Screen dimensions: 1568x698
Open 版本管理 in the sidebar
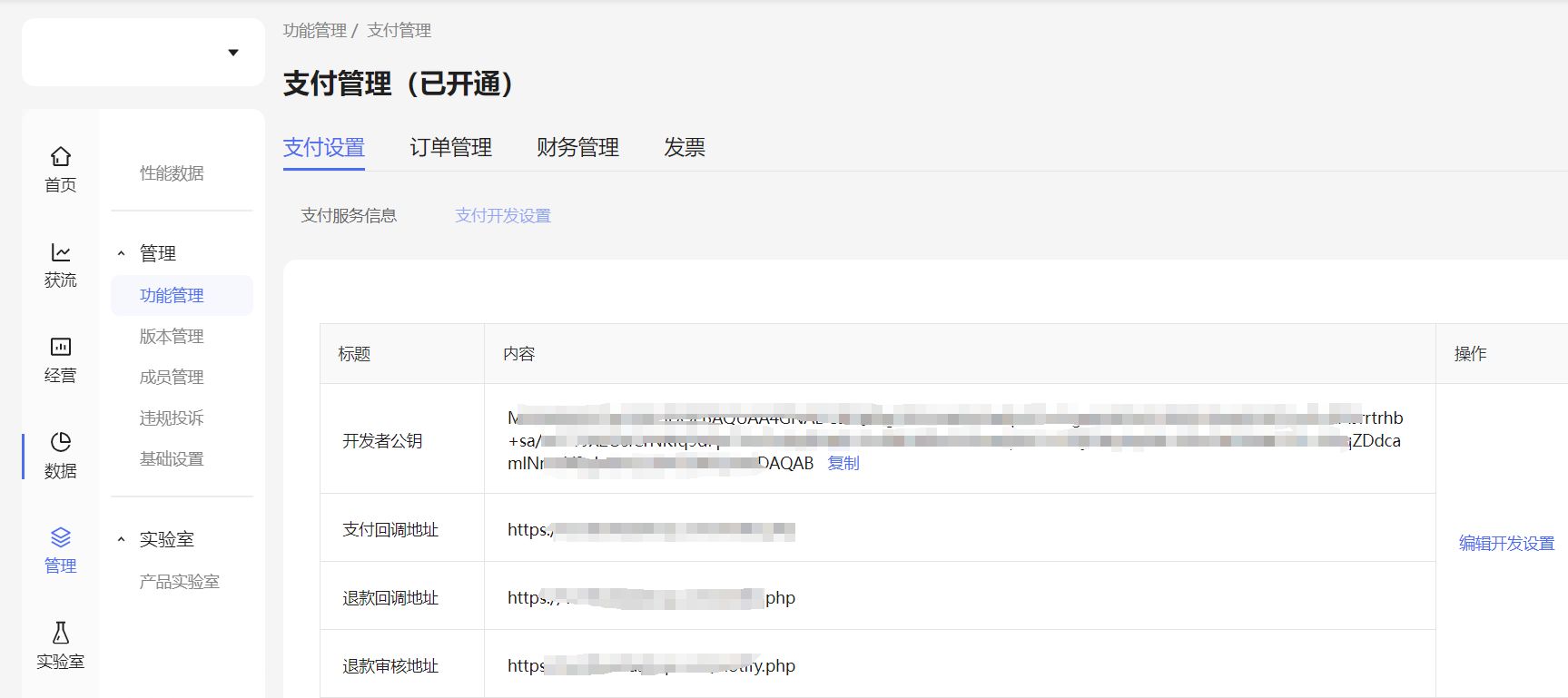pos(172,336)
